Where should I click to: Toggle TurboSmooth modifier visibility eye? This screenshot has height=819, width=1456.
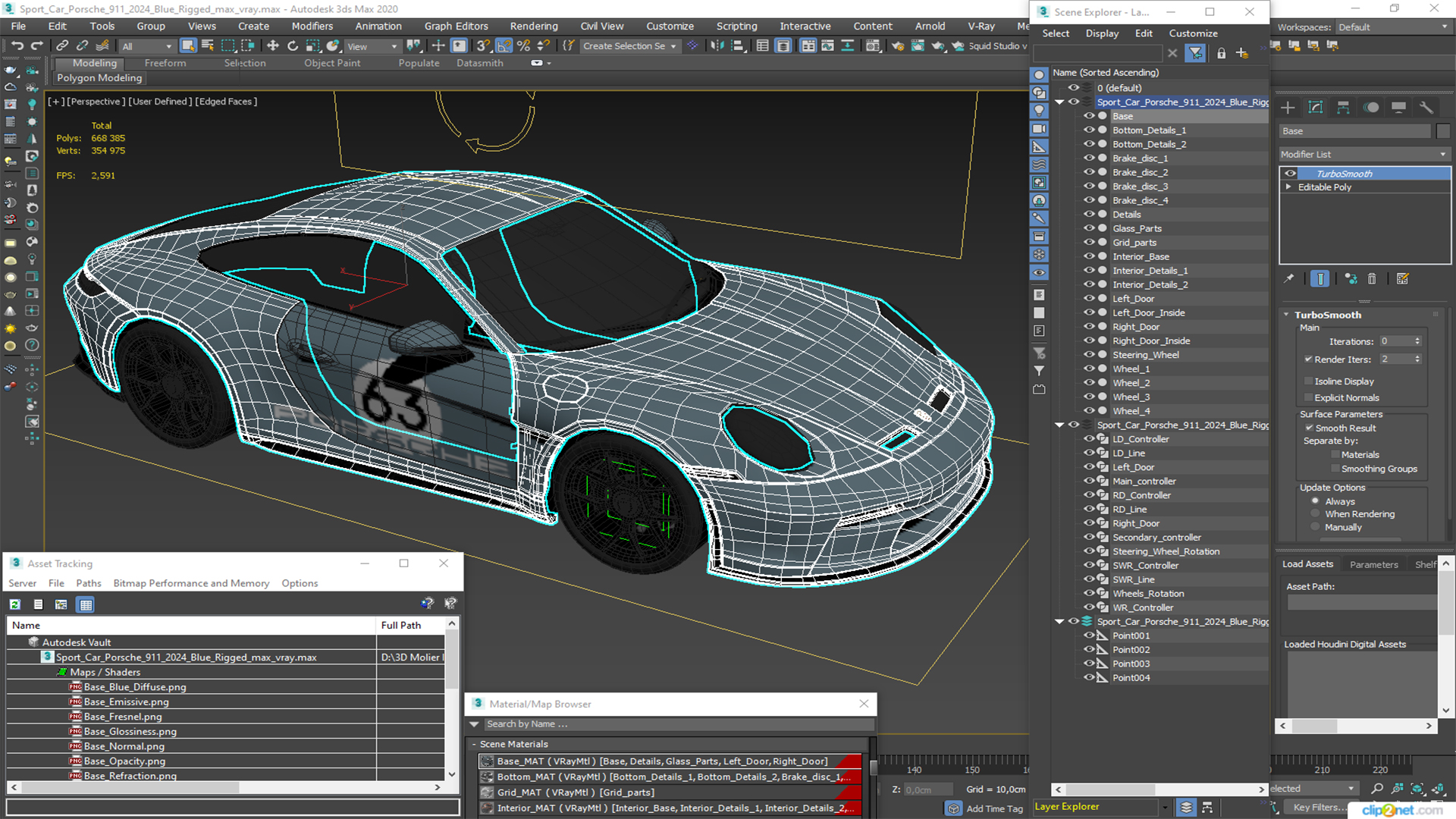1290,174
